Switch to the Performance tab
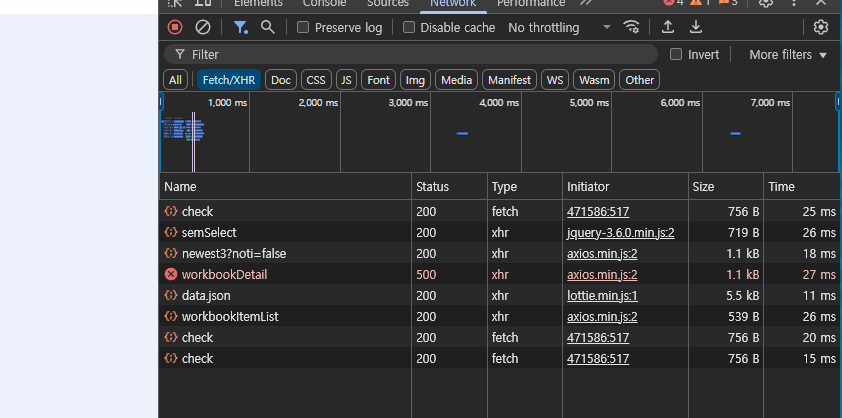The height and width of the screenshot is (418, 842). [530, 3]
